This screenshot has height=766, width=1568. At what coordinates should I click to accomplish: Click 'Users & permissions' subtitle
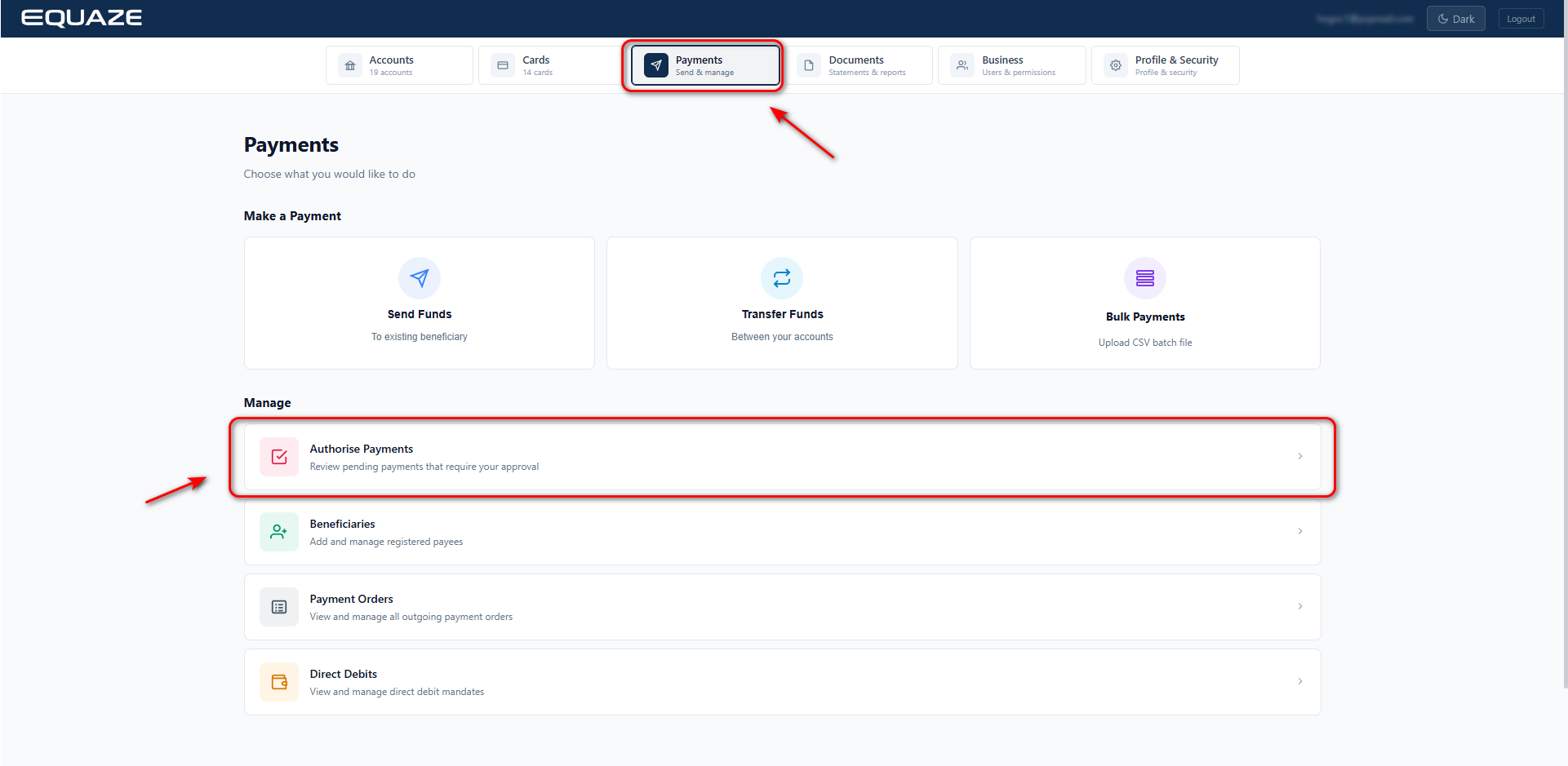pos(1019,73)
